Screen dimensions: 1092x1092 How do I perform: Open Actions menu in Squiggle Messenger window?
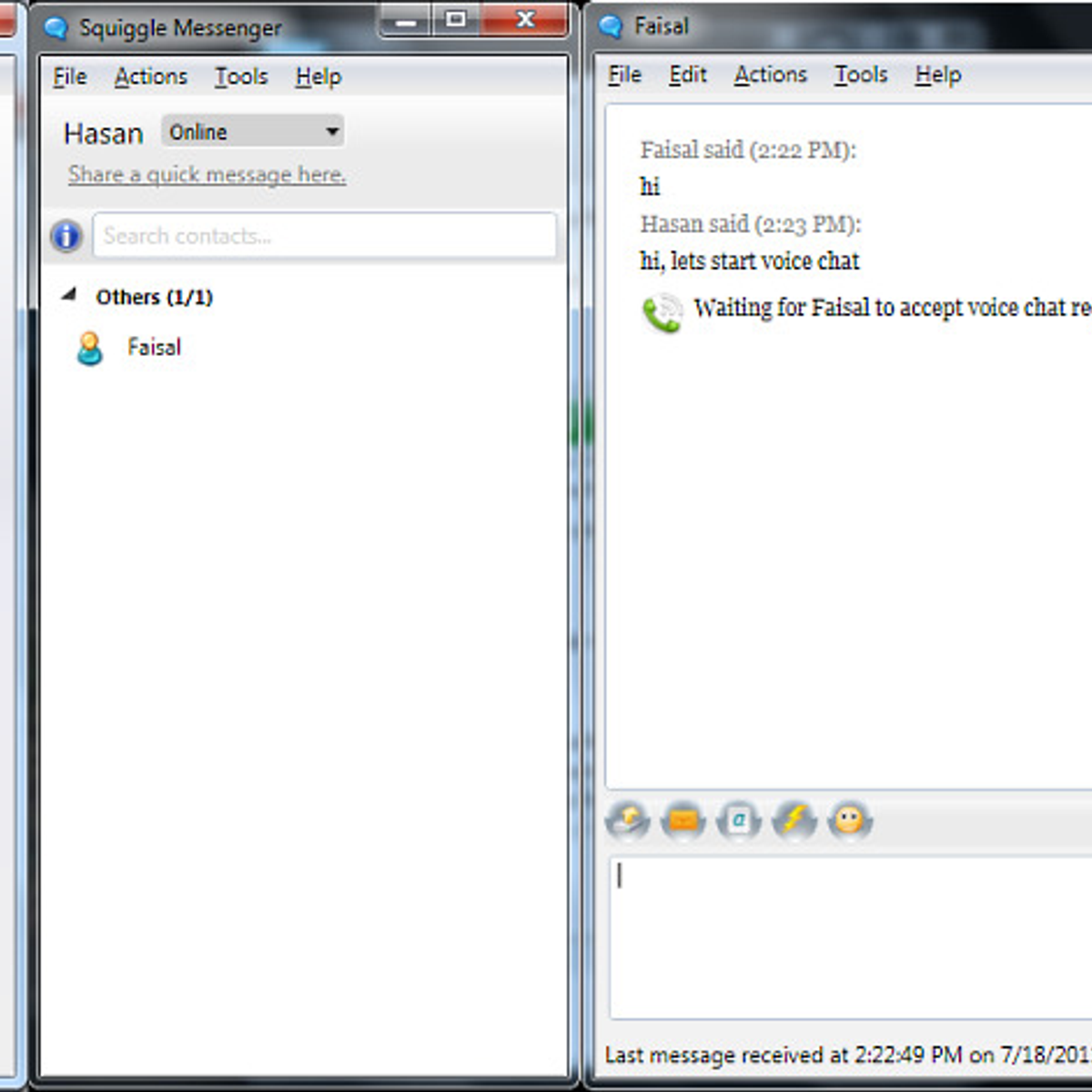pos(151,76)
